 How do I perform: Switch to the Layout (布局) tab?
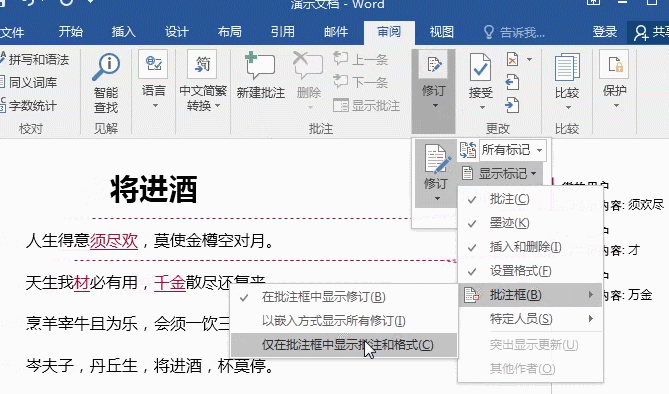pyautogui.click(x=230, y=32)
